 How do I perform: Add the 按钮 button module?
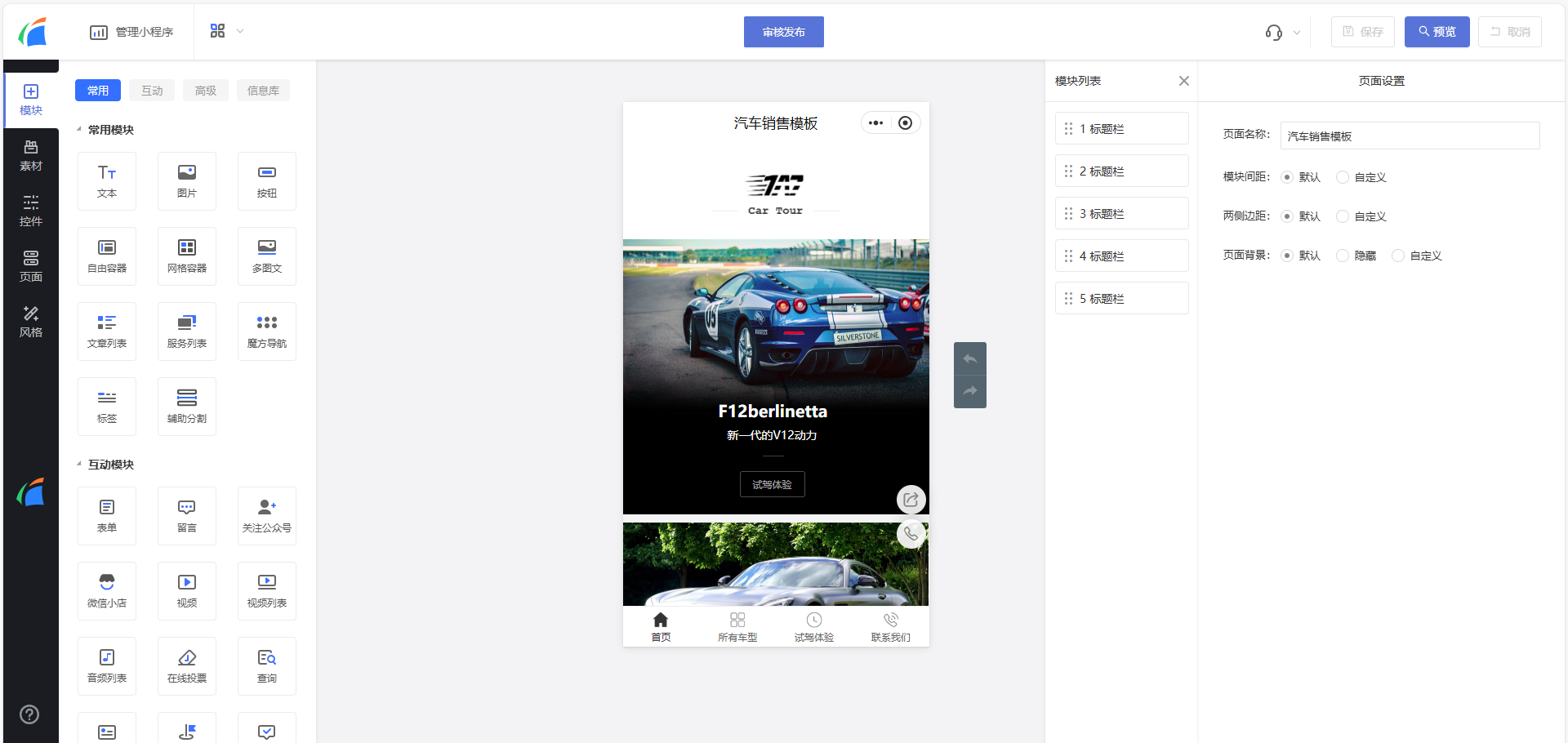[x=267, y=181]
